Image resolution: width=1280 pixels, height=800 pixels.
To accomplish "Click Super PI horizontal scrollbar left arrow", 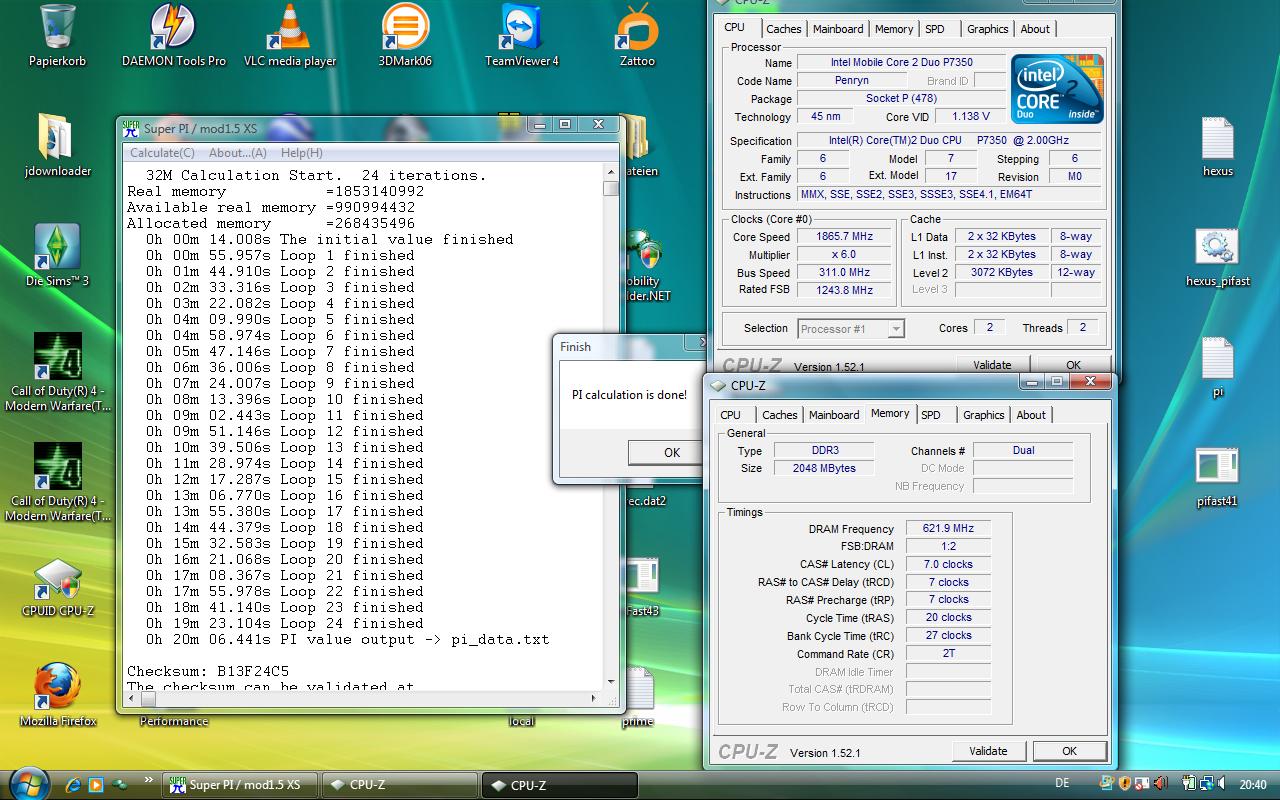I will pos(131,700).
